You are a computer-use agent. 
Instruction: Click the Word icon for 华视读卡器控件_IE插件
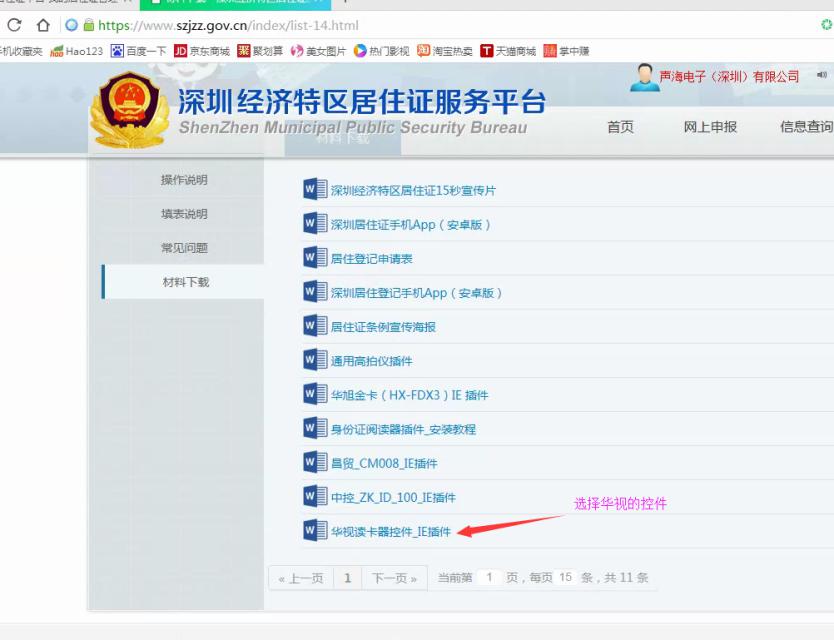315,531
